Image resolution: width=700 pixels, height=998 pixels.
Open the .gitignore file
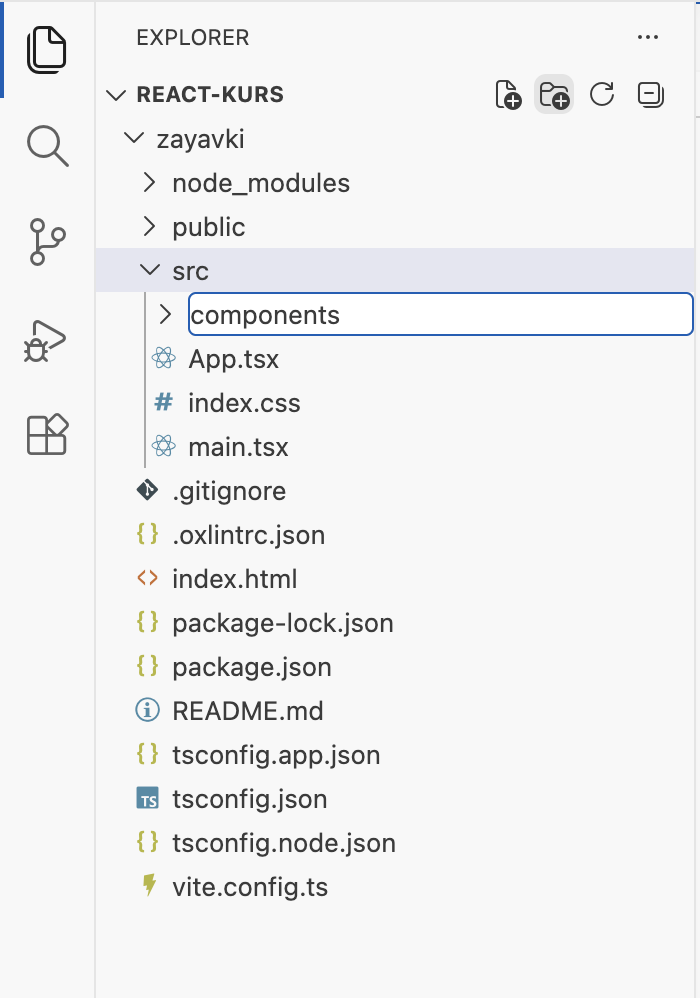point(229,491)
